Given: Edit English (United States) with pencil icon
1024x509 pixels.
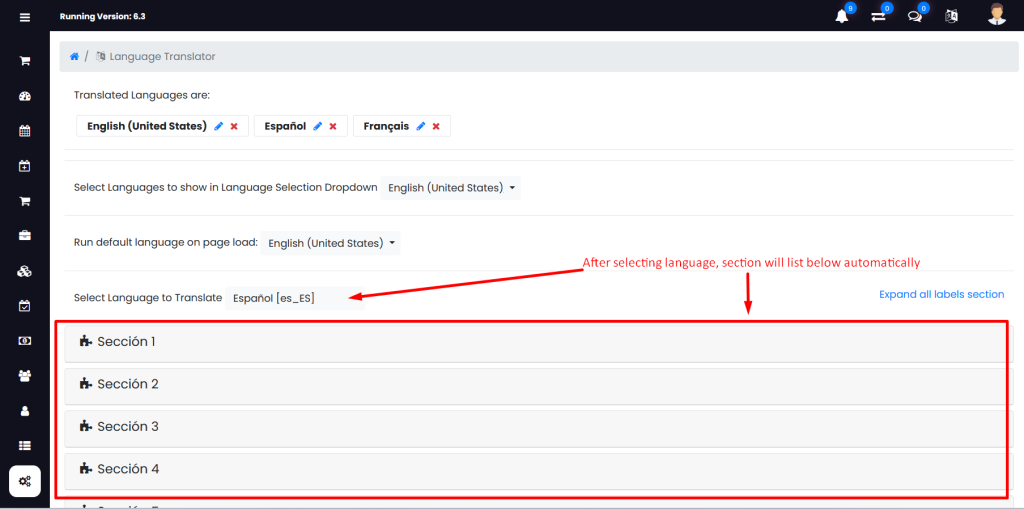Looking at the screenshot, I should coord(219,126).
